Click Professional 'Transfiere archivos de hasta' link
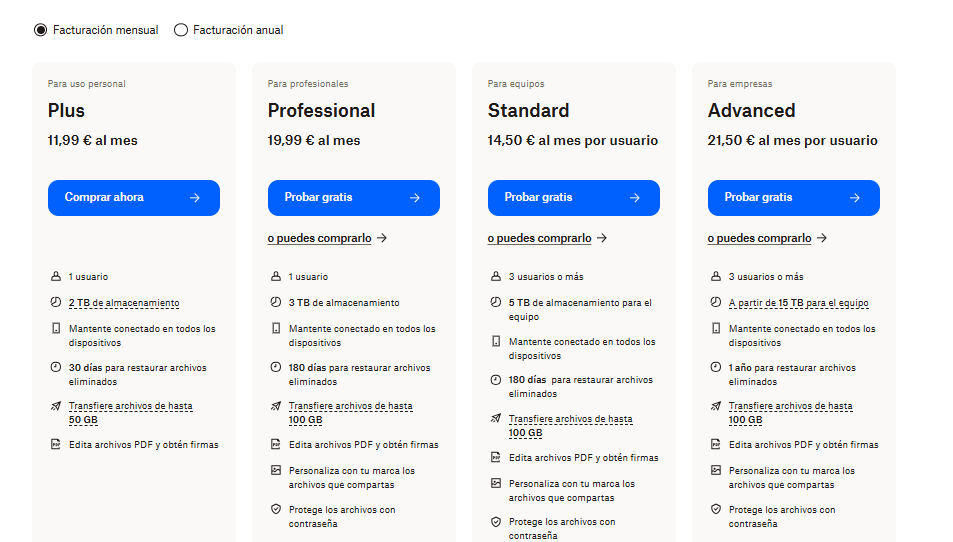This screenshot has width=953, height=542. (350, 406)
